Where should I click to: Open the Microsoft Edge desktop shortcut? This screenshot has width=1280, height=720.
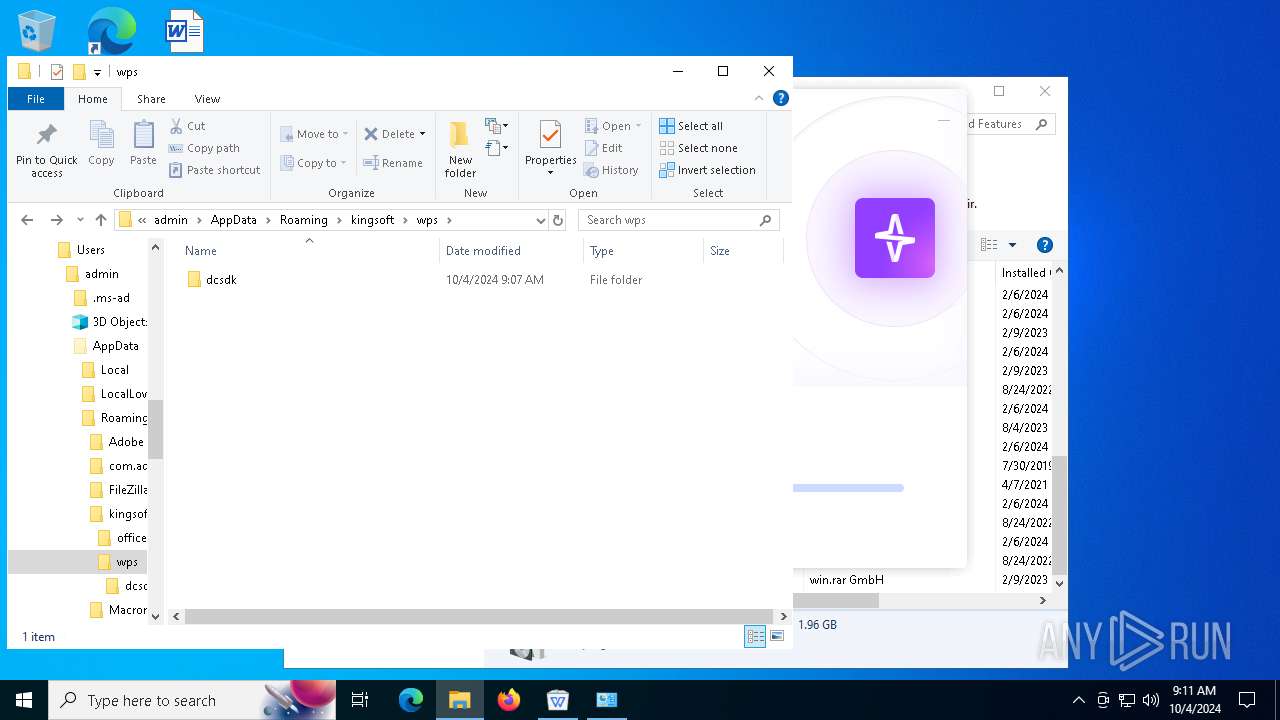point(111,30)
